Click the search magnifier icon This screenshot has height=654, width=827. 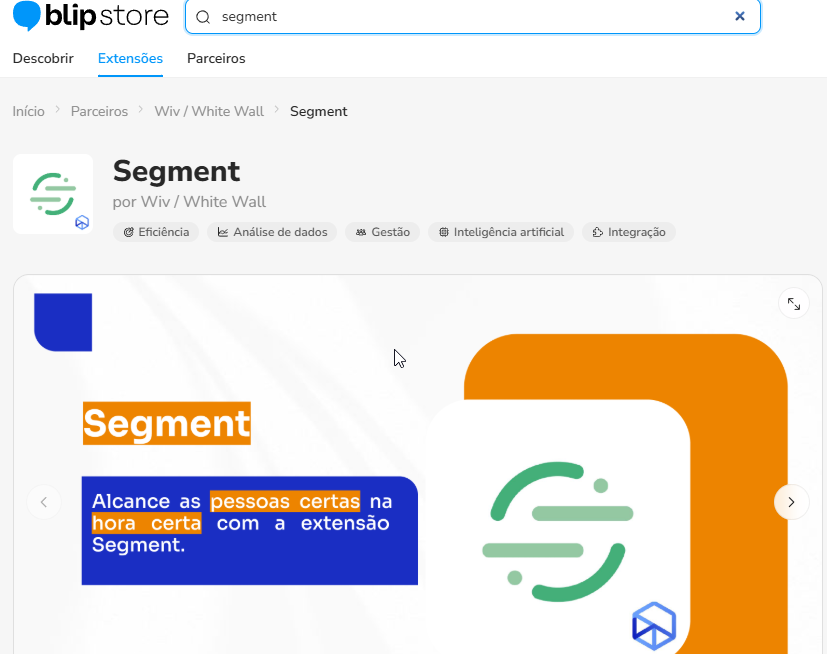click(x=203, y=17)
